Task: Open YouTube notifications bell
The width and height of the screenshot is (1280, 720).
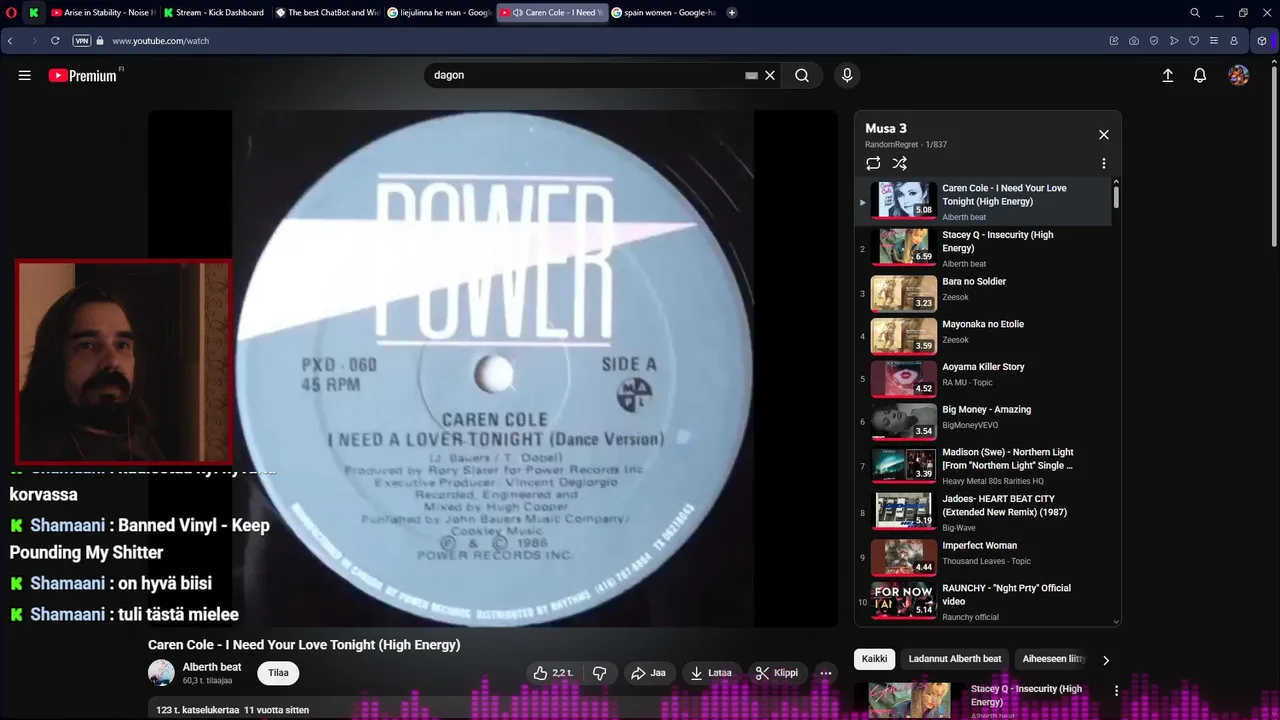Action: pyautogui.click(x=1200, y=75)
